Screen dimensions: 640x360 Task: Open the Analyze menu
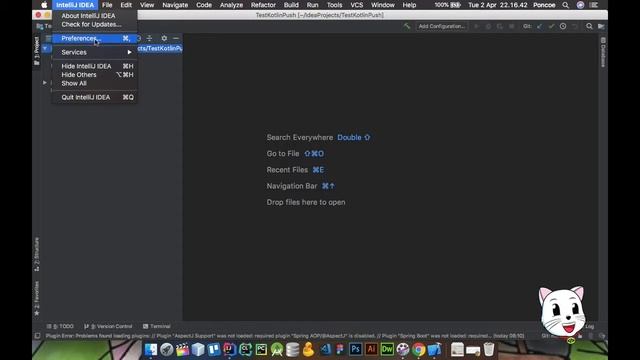pos(231,5)
